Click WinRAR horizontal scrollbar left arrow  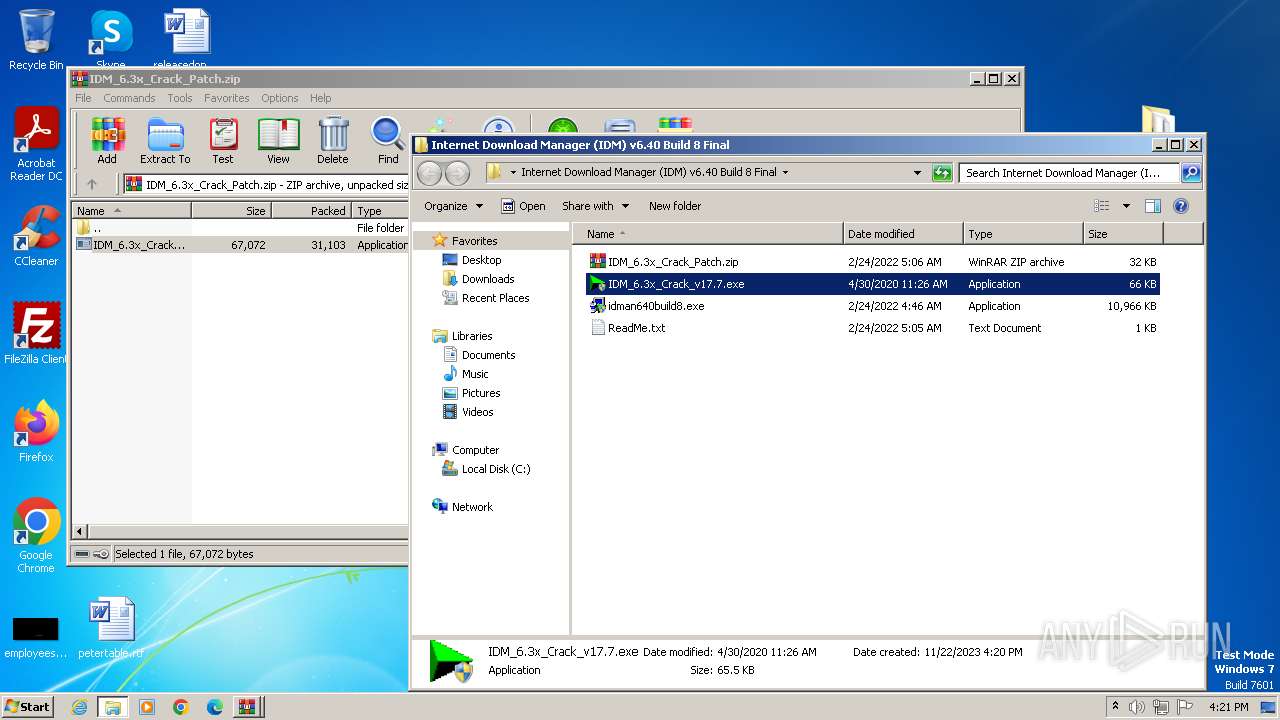[x=80, y=530]
